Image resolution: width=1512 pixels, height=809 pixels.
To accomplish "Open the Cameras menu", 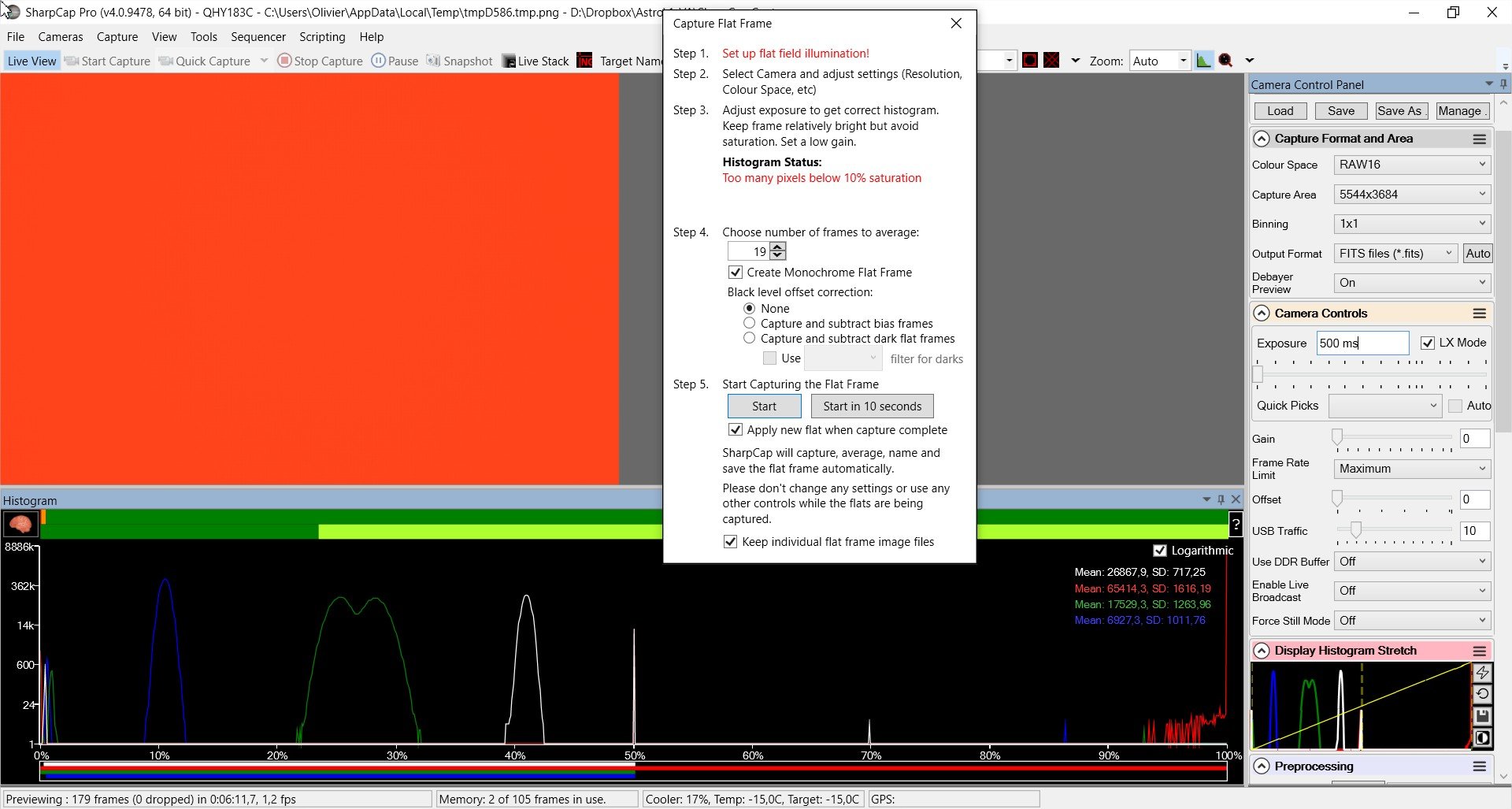I will pyautogui.click(x=61, y=37).
